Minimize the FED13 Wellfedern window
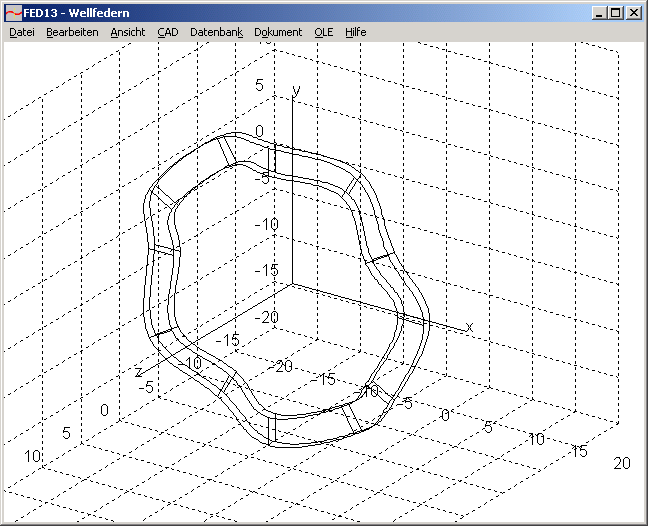 click(599, 13)
